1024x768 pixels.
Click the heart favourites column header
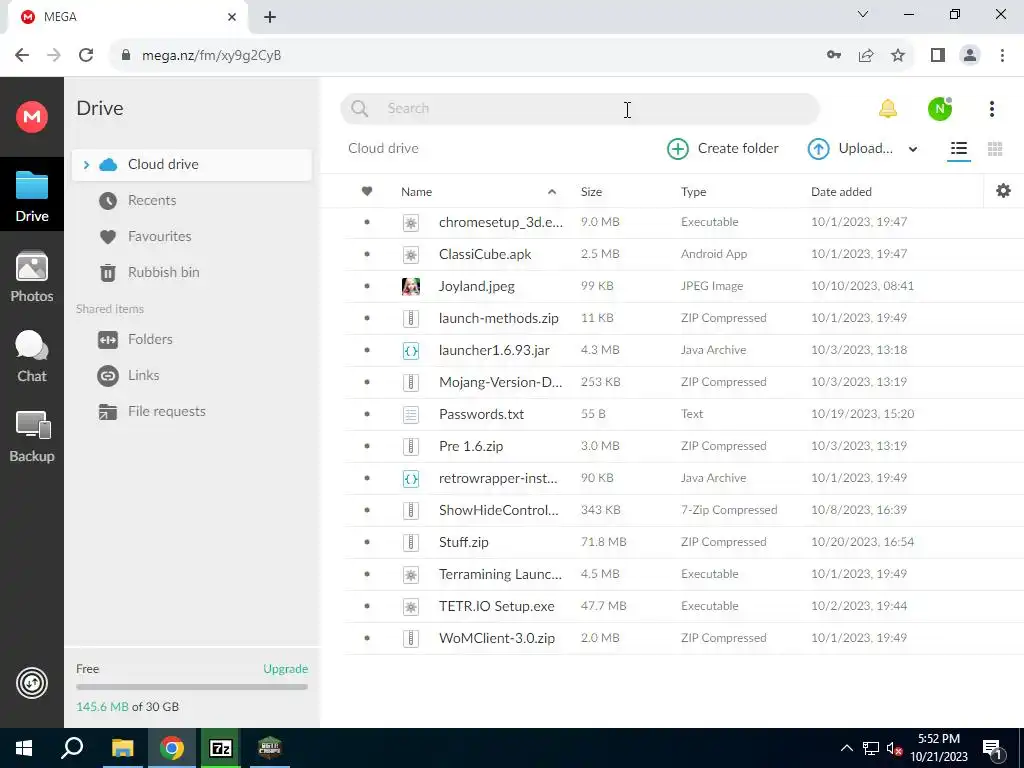367,191
